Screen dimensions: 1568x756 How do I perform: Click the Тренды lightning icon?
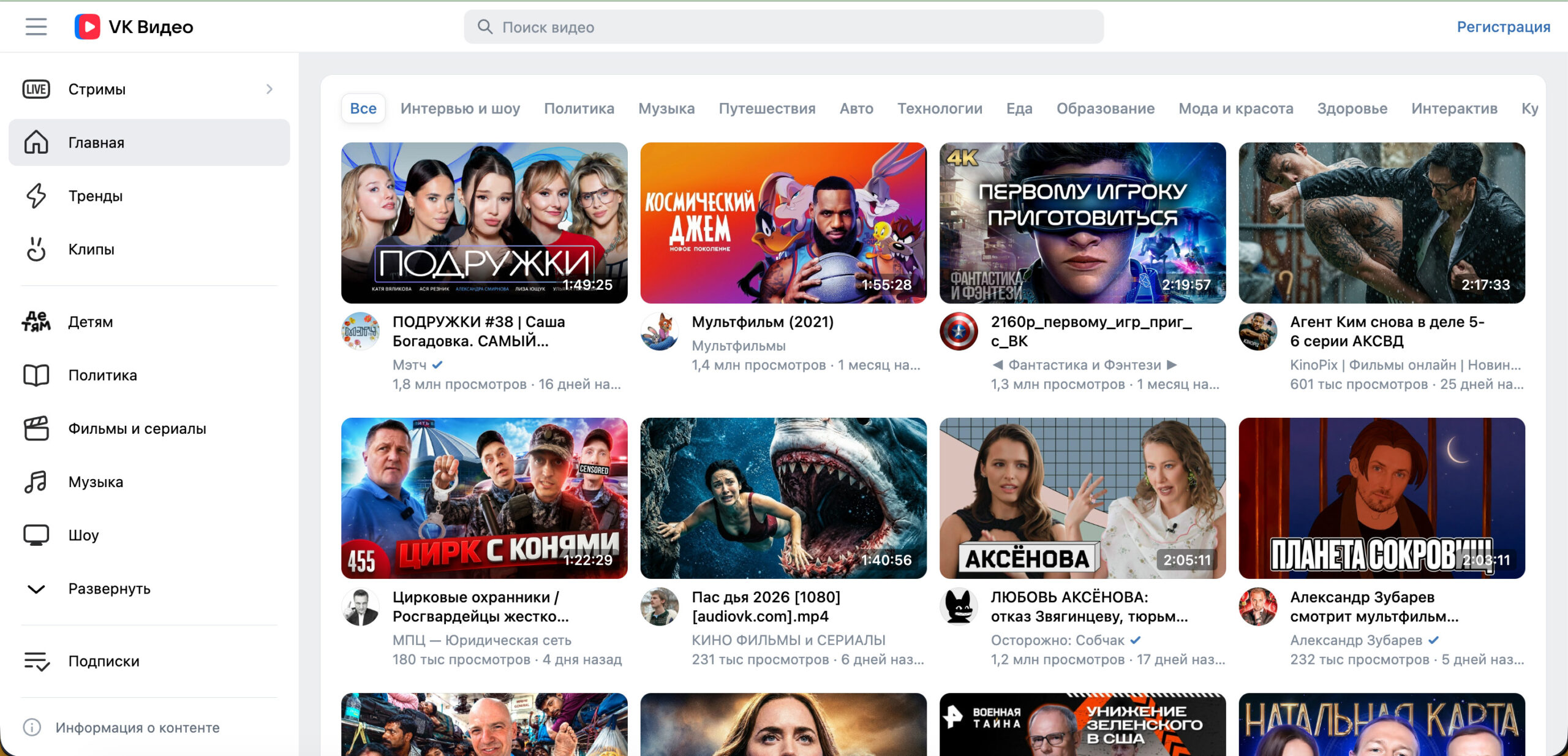[36, 196]
